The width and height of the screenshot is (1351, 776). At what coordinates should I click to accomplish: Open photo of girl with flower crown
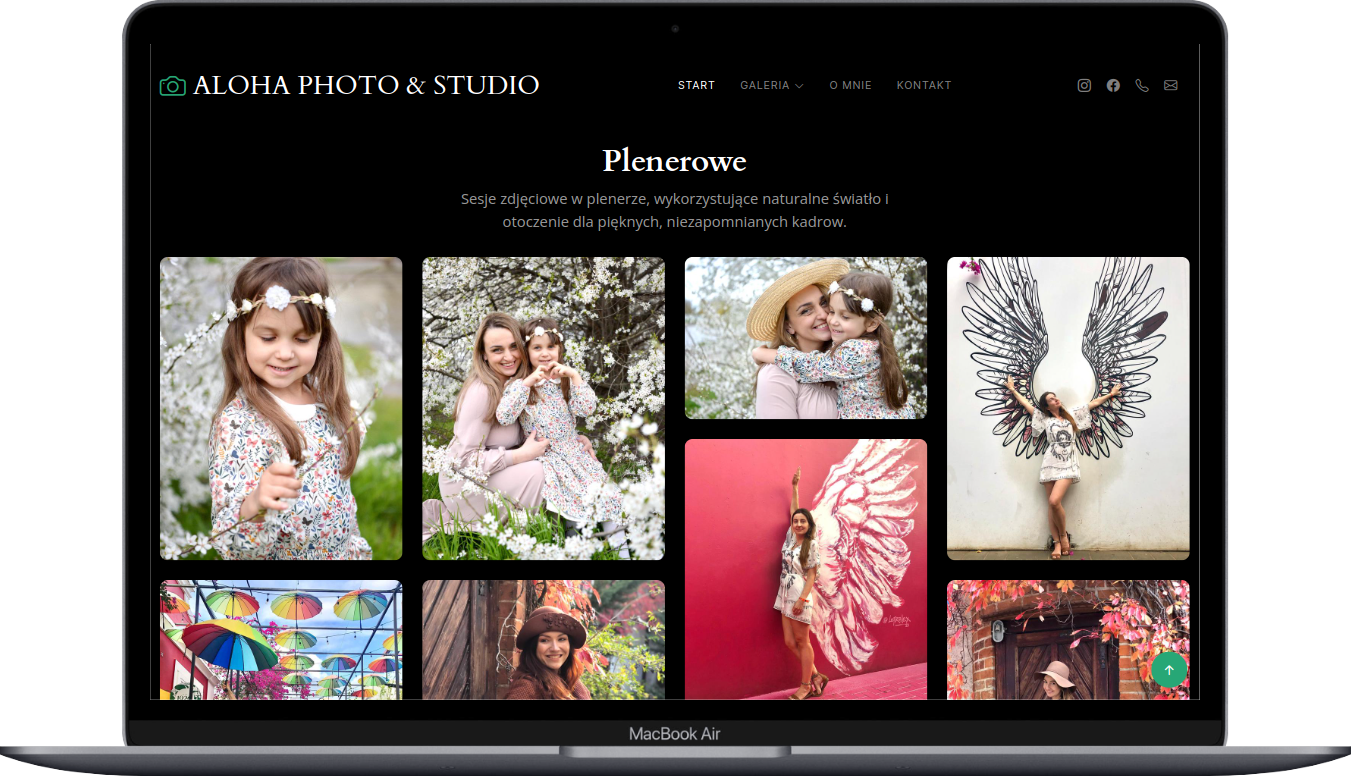281,408
